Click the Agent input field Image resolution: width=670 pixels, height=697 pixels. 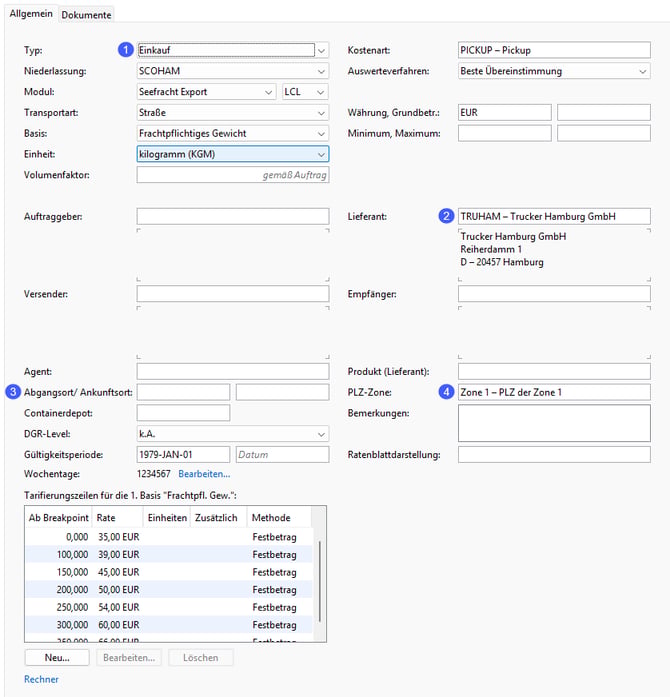click(x=233, y=372)
